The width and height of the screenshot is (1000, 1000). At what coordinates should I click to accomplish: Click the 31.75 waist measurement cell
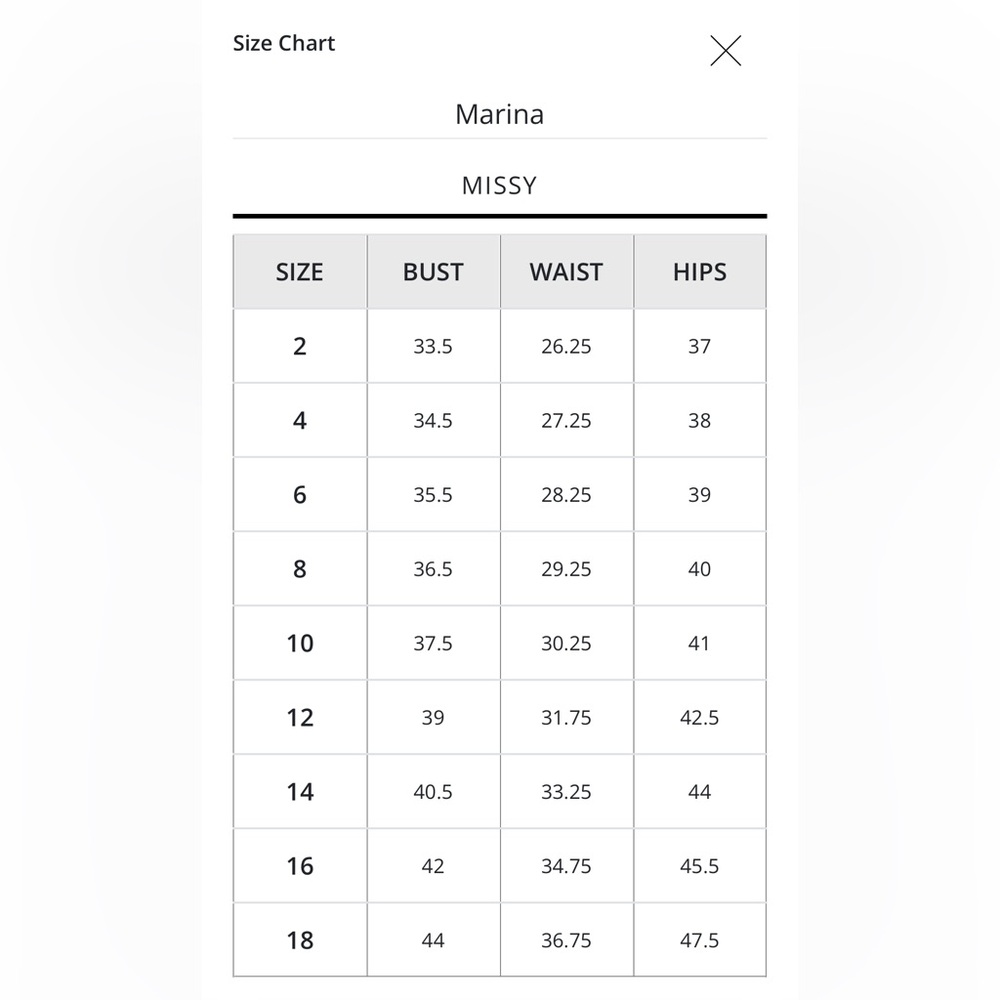[x=566, y=717]
